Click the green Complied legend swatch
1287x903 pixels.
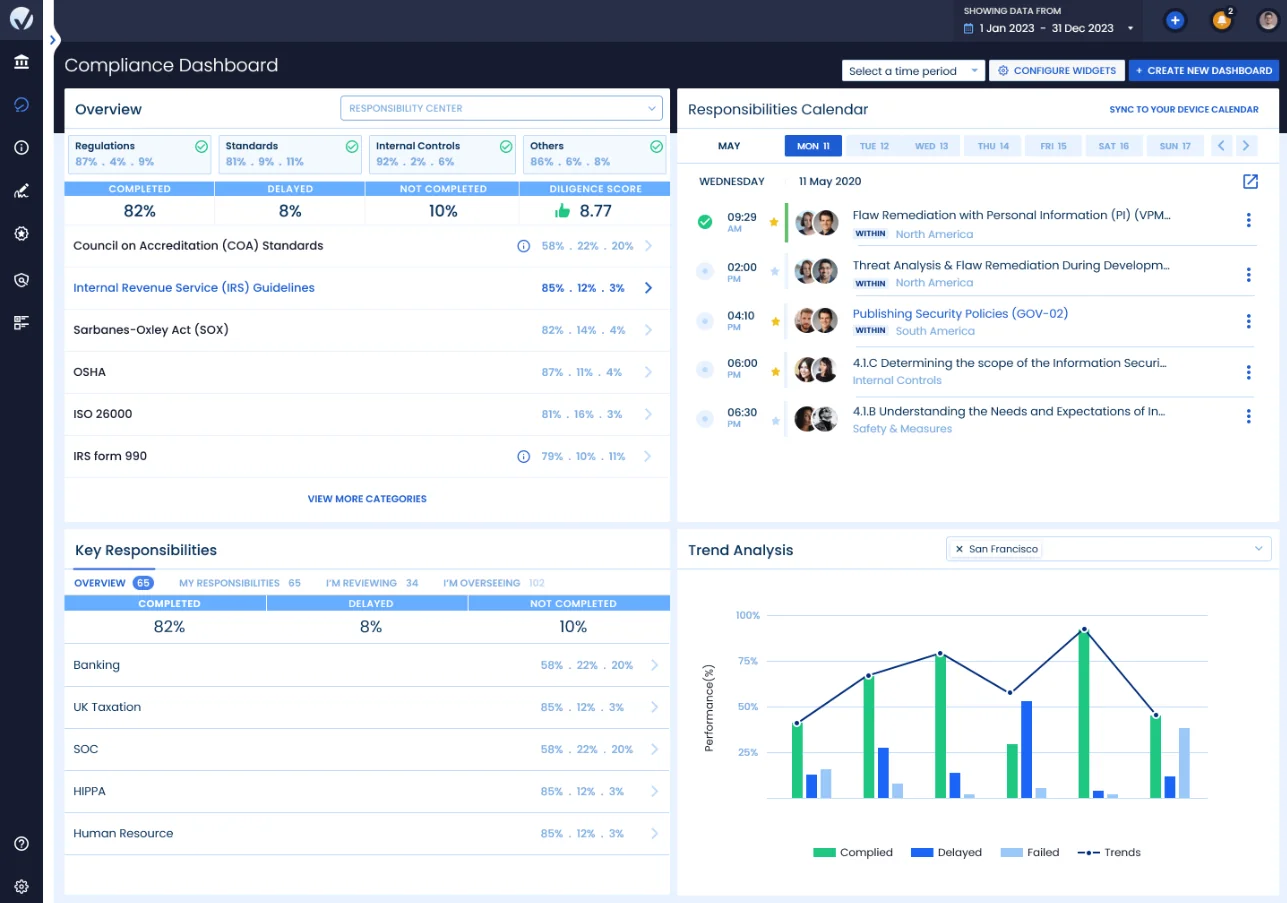(x=824, y=853)
